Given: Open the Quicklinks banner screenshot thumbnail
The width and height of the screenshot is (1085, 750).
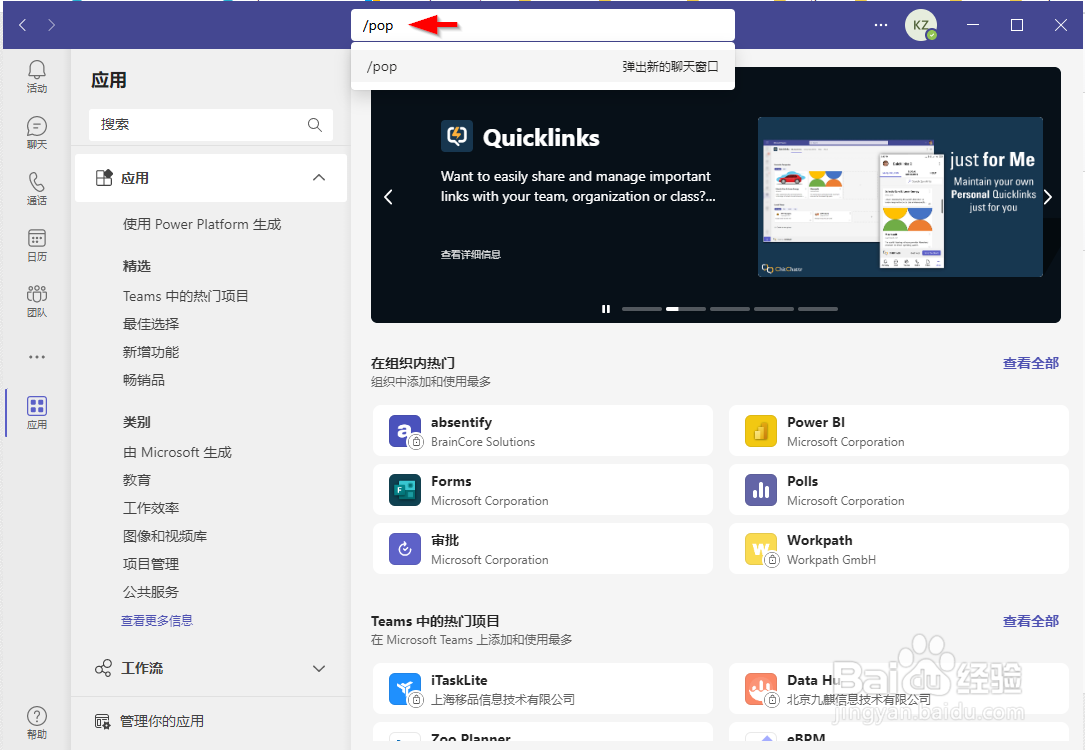Looking at the screenshot, I should click(x=900, y=197).
